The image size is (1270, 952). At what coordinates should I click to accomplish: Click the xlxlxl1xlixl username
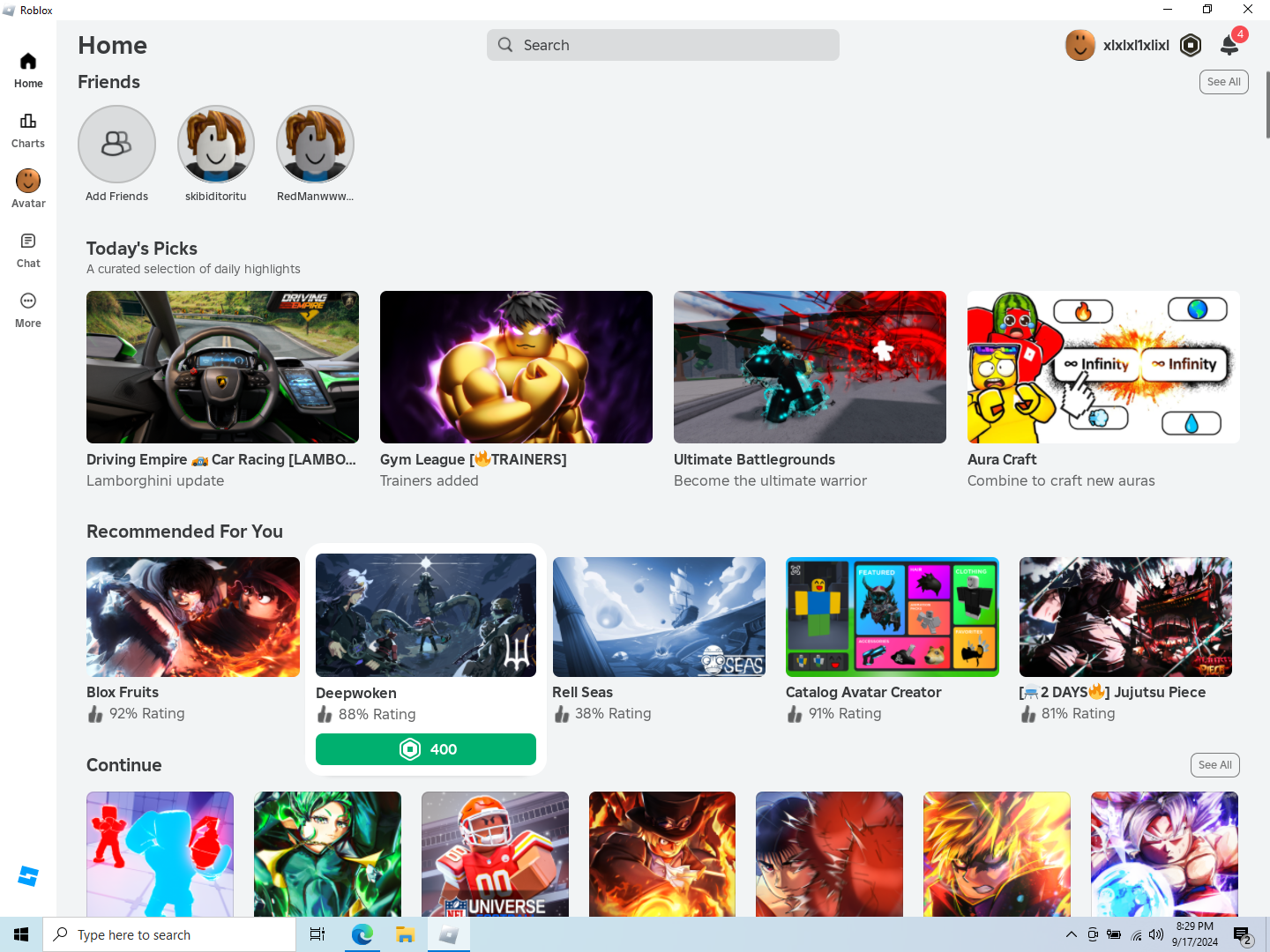(1136, 45)
